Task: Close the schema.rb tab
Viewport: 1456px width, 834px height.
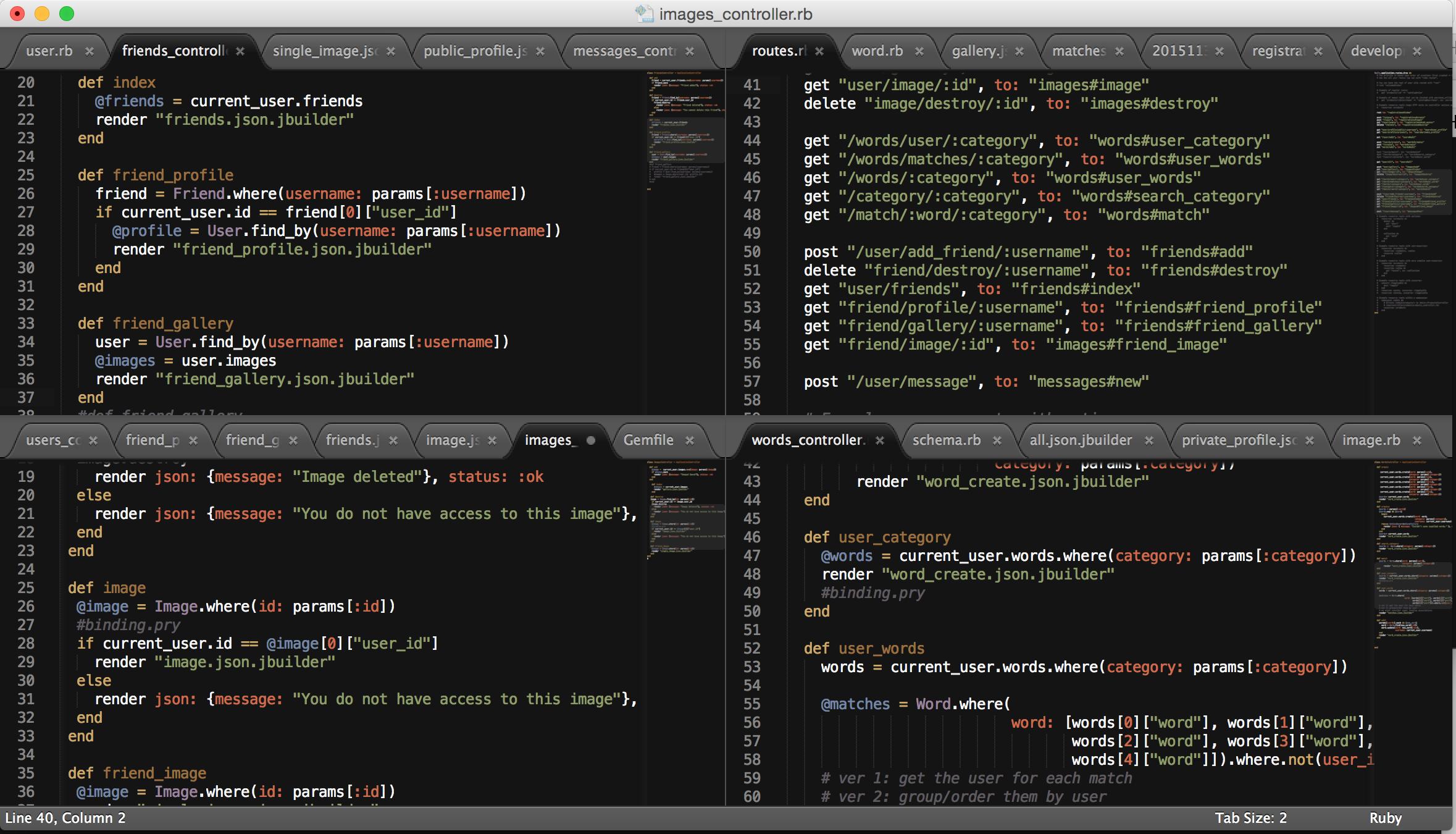Action: tap(997, 440)
